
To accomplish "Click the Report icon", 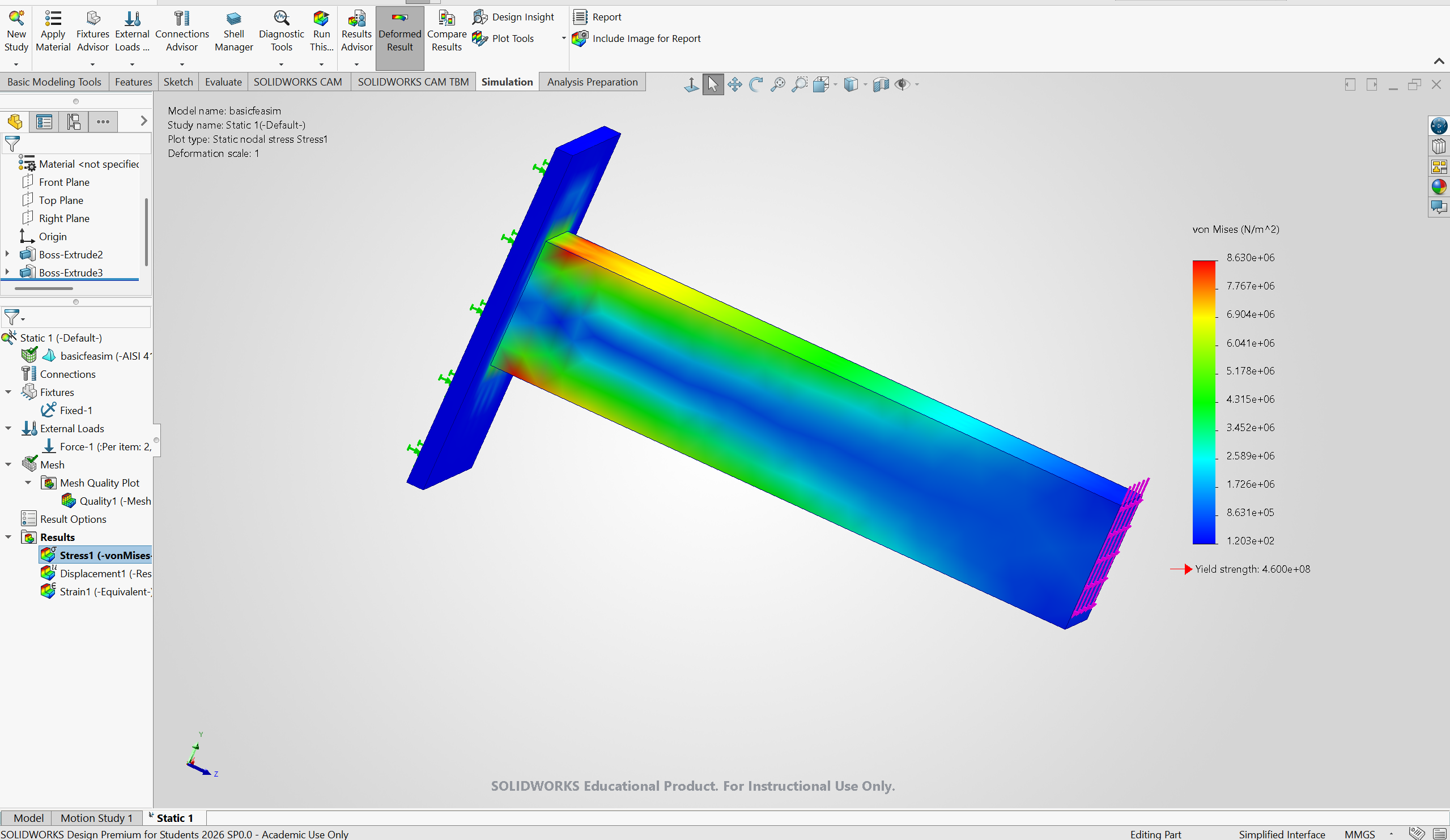I will pyautogui.click(x=581, y=17).
